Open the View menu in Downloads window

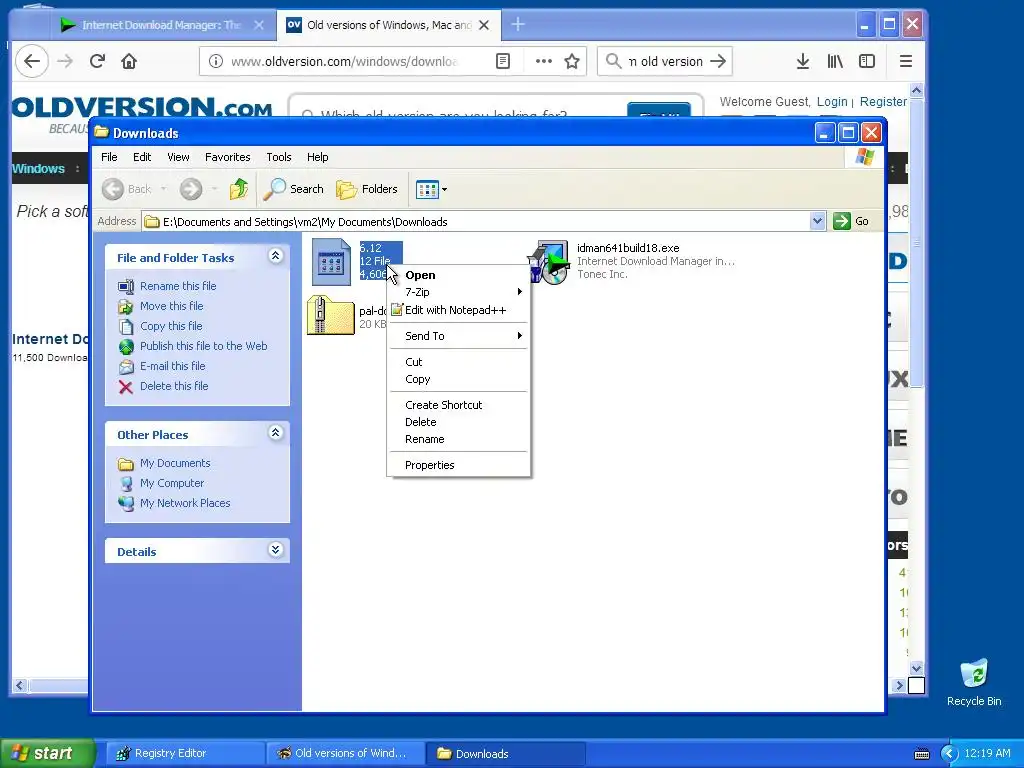tap(178, 157)
